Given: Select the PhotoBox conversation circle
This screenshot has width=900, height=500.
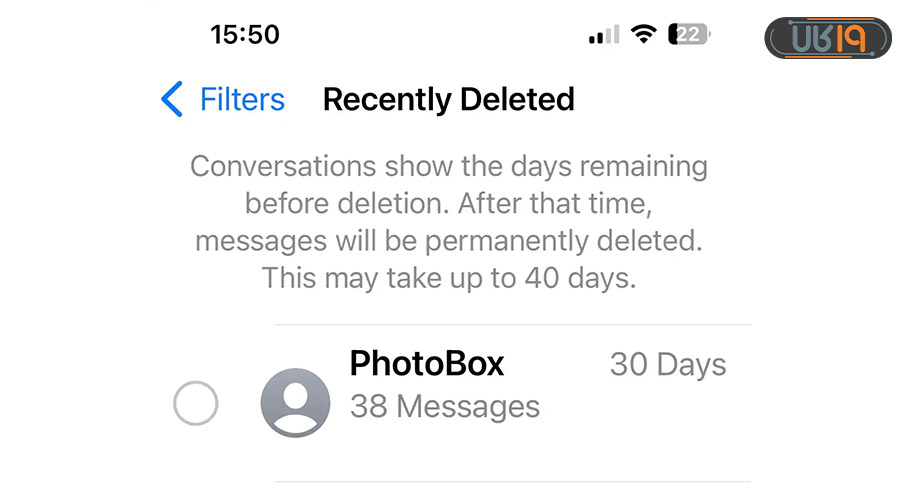Looking at the screenshot, I should [x=195, y=405].
